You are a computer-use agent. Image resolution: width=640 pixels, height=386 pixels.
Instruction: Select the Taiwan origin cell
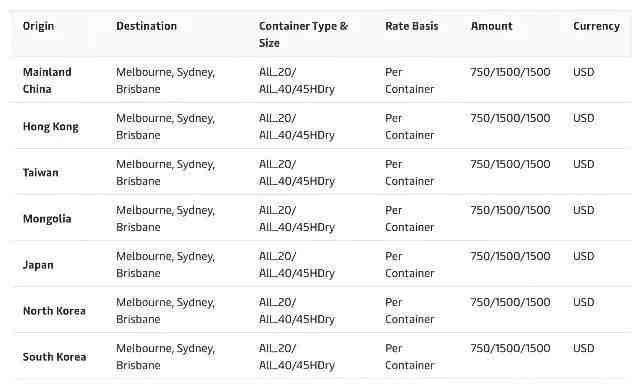(x=40, y=173)
